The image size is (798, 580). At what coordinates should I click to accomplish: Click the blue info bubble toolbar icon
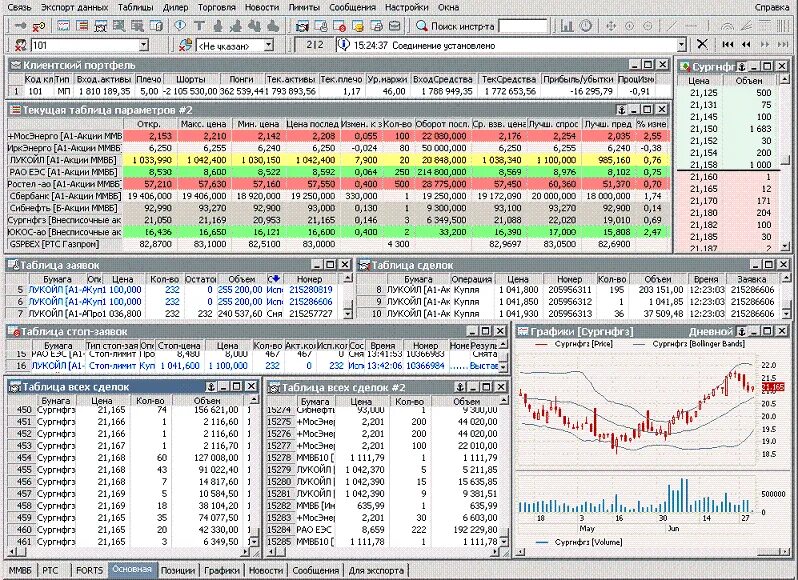[180, 25]
